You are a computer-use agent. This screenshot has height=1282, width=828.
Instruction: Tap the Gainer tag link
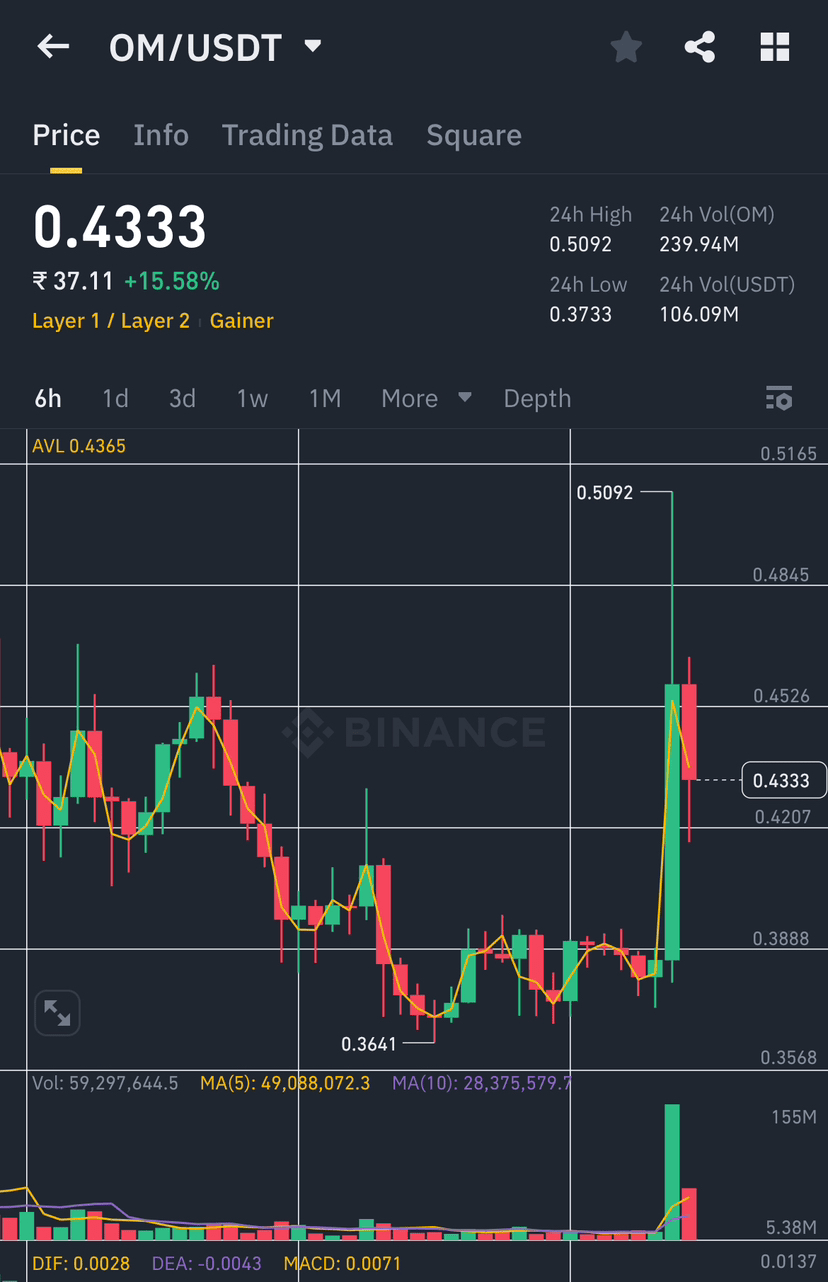pos(242,321)
